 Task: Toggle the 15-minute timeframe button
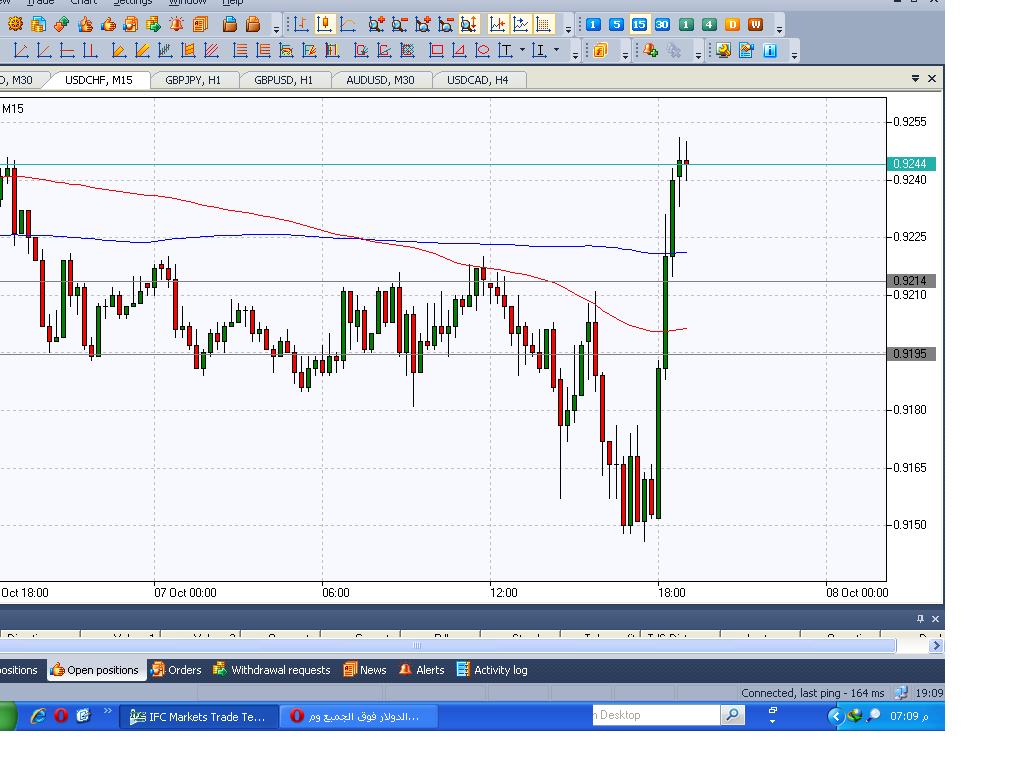click(x=638, y=25)
